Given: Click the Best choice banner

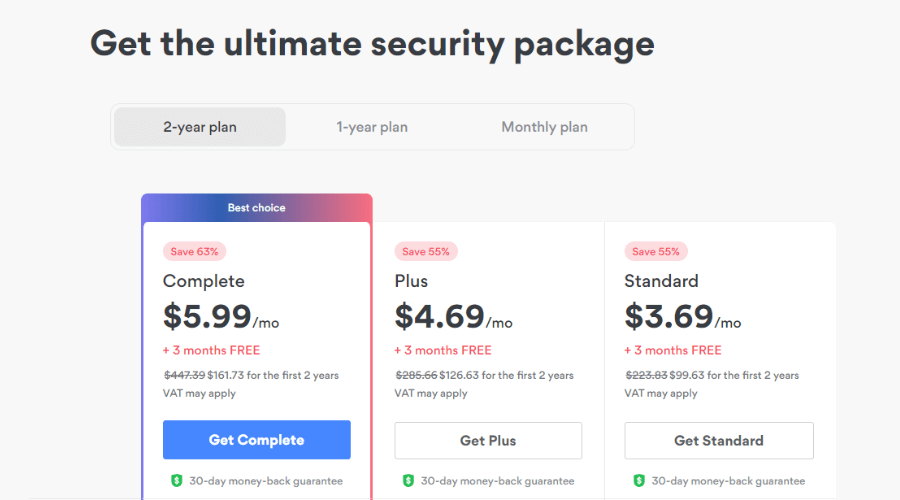Looking at the screenshot, I should click(x=257, y=208).
